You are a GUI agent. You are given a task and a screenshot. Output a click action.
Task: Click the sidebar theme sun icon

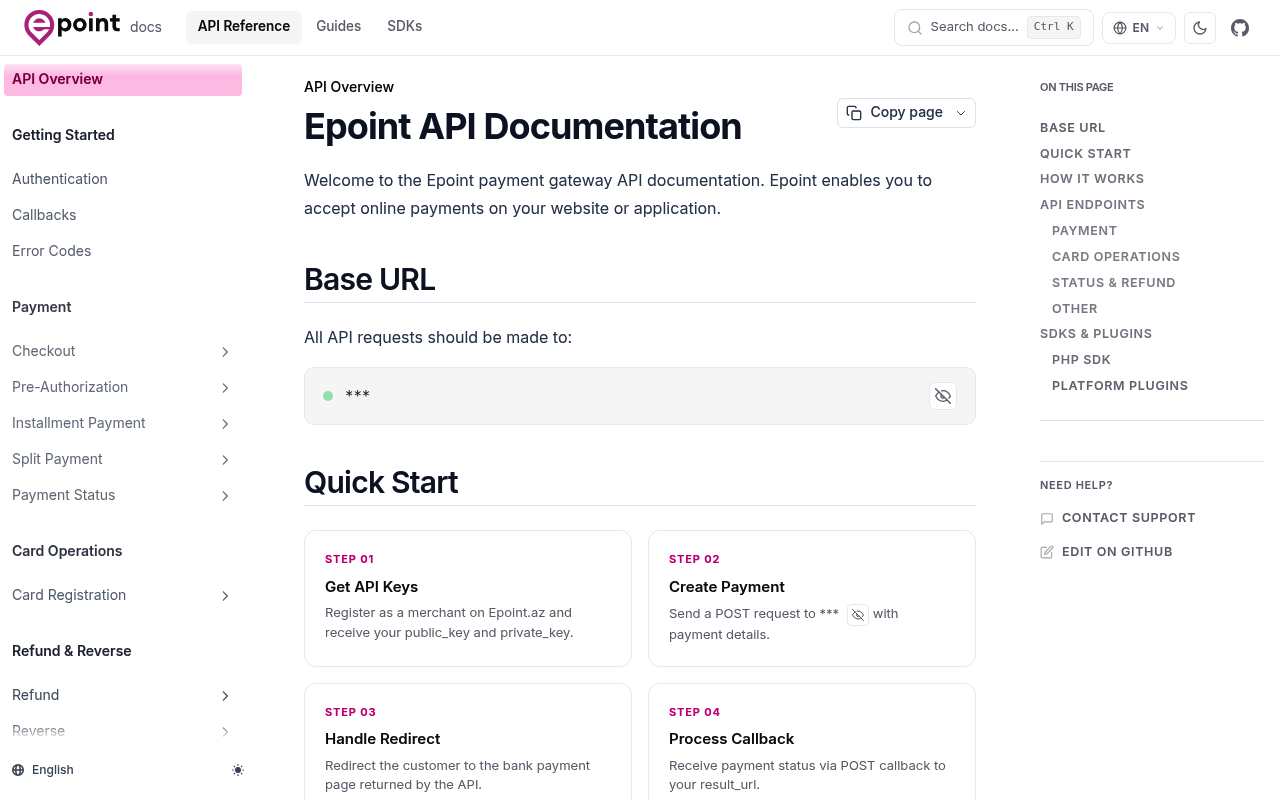tap(238, 770)
